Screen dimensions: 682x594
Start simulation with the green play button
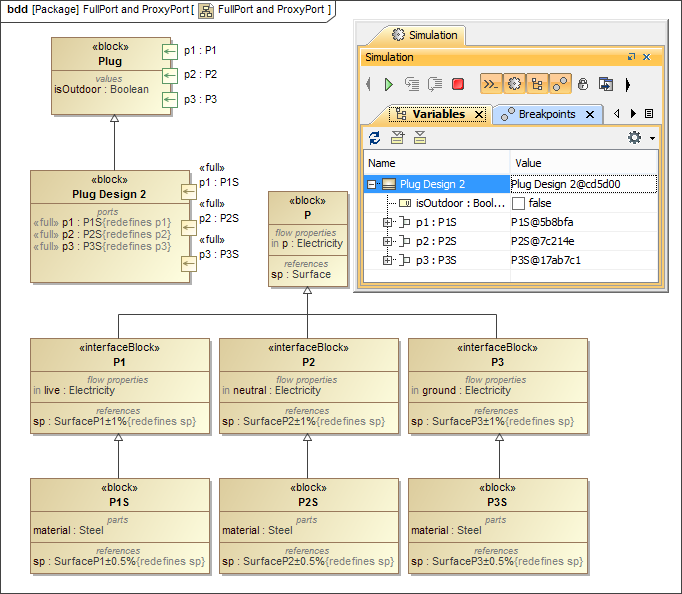click(x=389, y=84)
